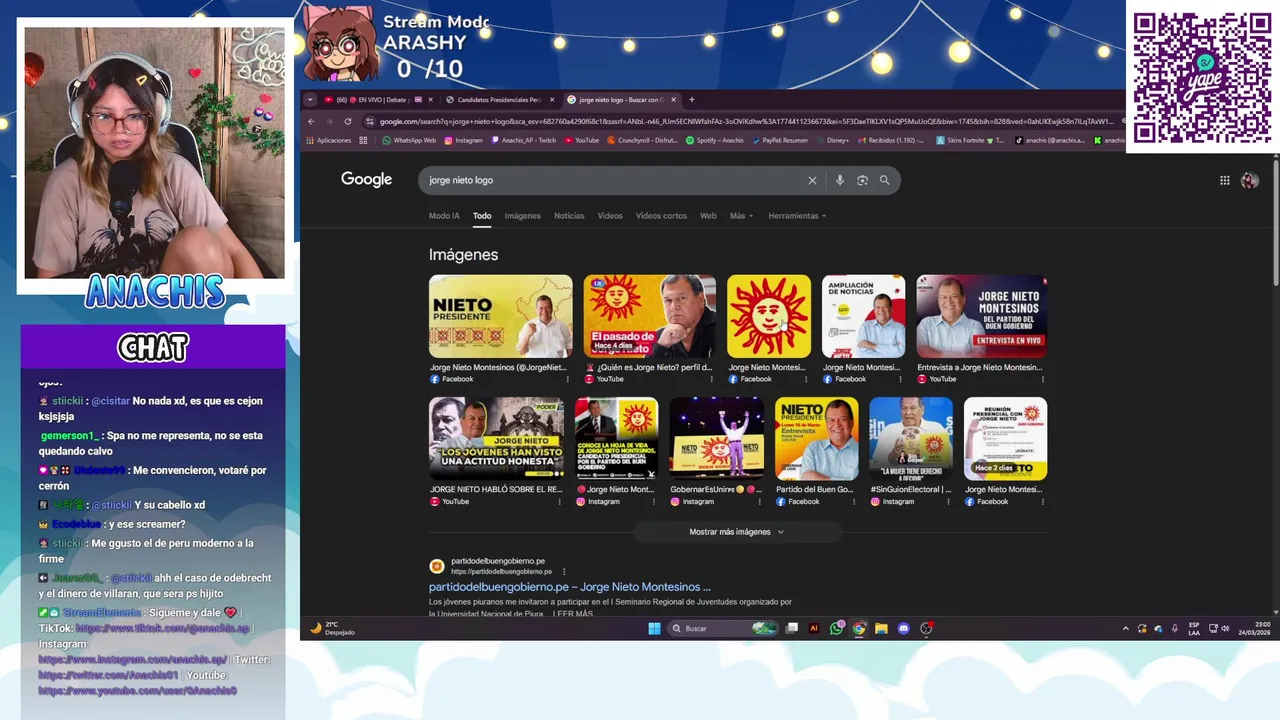
Task: Select the Modo IA search tab
Action: pyautogui.click(x=444, y=216)
